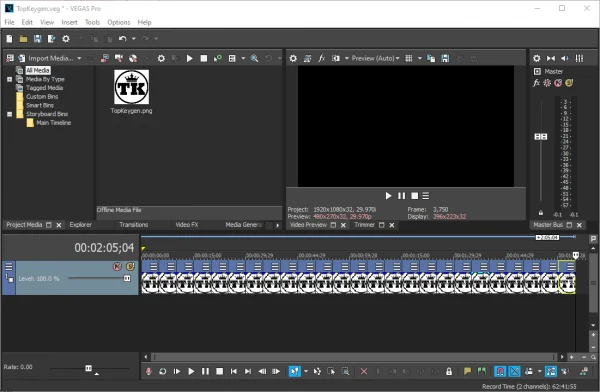The height and width of the screenshot is (392, 600).
Task: Open Video Output FX in preview toolbar
Action: click(321, 58)
